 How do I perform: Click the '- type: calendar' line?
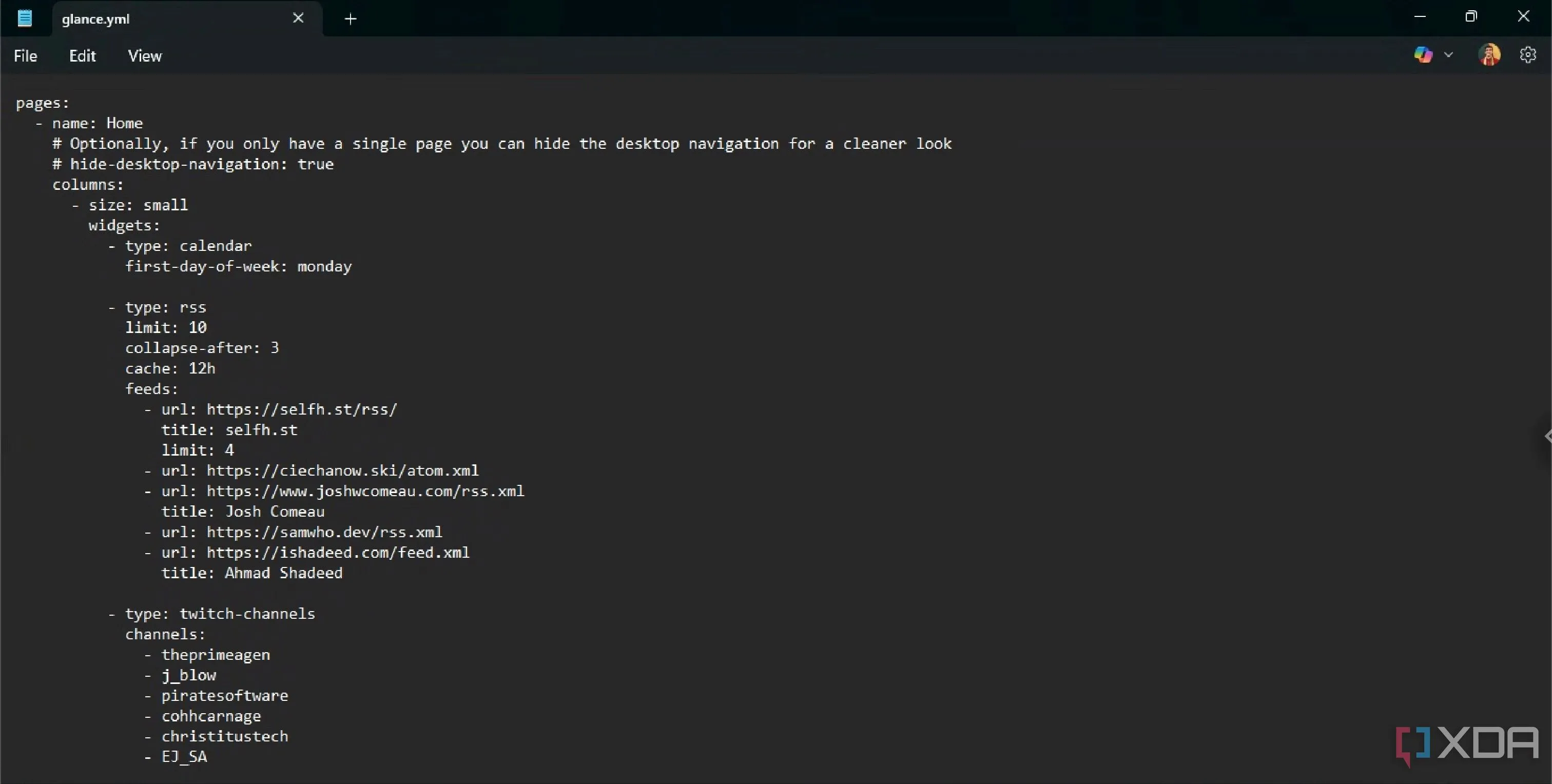[x=180, y=246]
